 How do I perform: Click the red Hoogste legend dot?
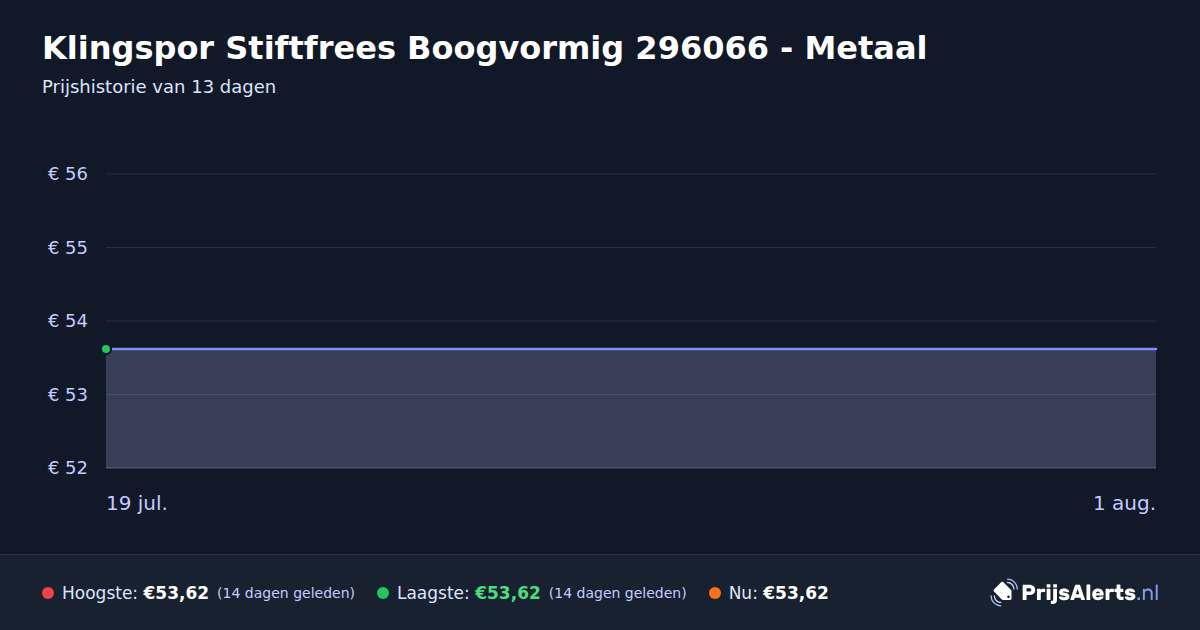point(48,593)
